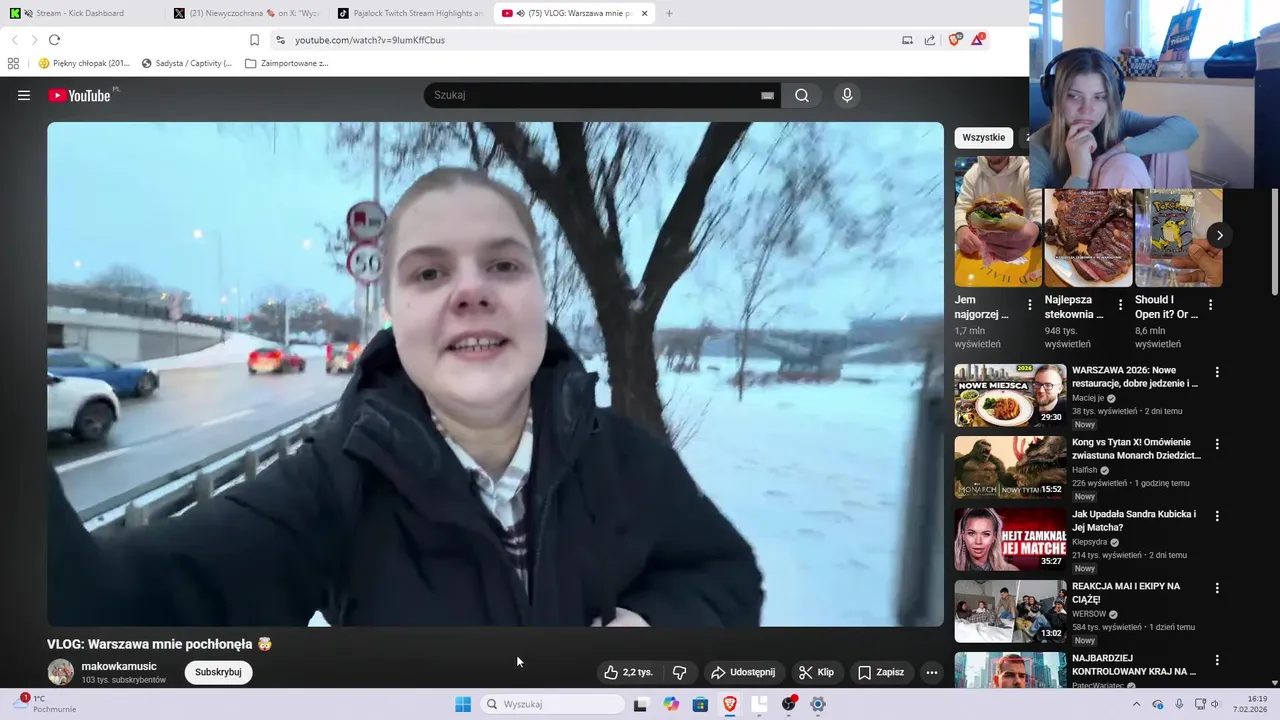
Task: Close the VLOG: Warszawa YouTube tab
Action: coord(644,13)
